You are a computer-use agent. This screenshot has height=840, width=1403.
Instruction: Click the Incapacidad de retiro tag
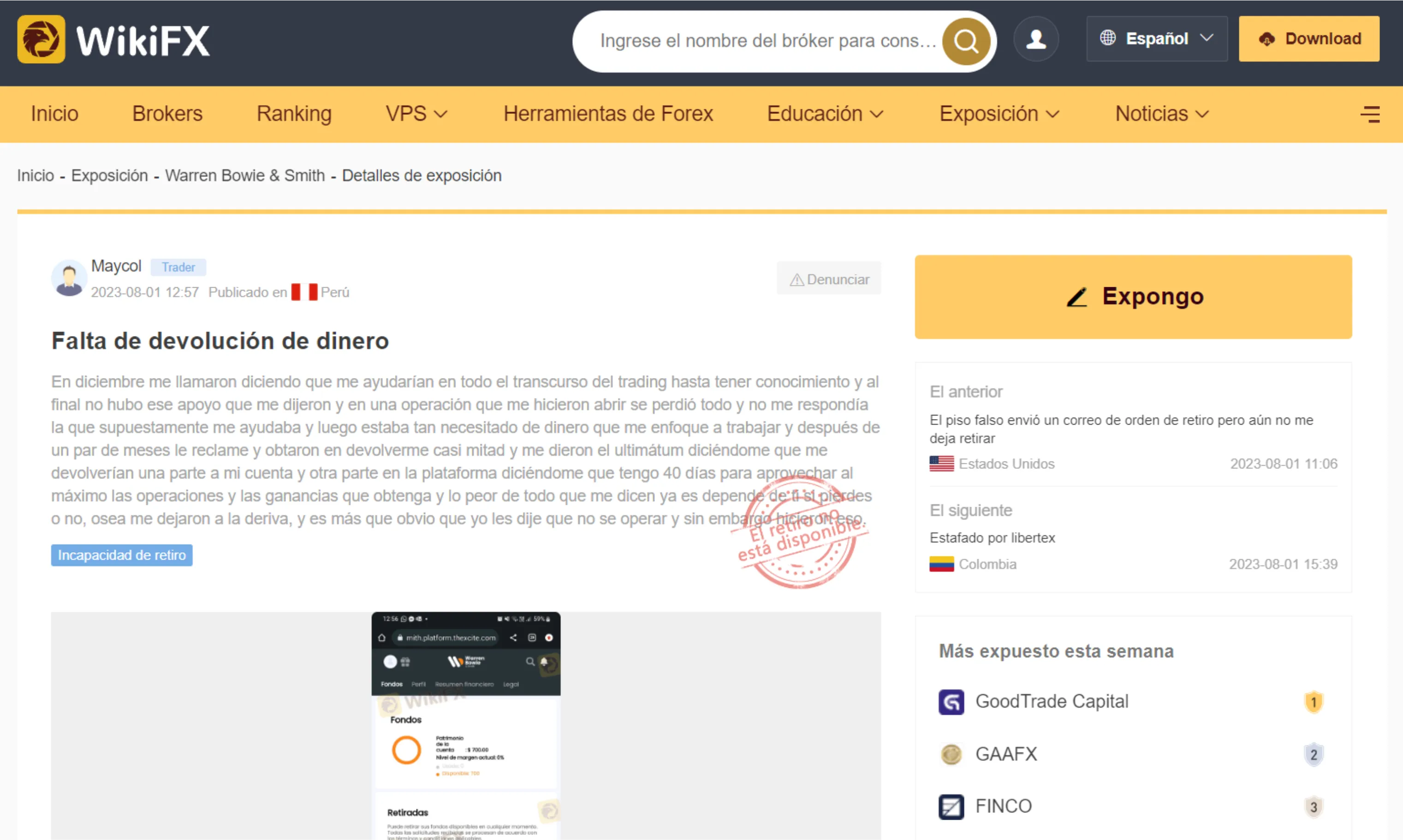(122, 555)
